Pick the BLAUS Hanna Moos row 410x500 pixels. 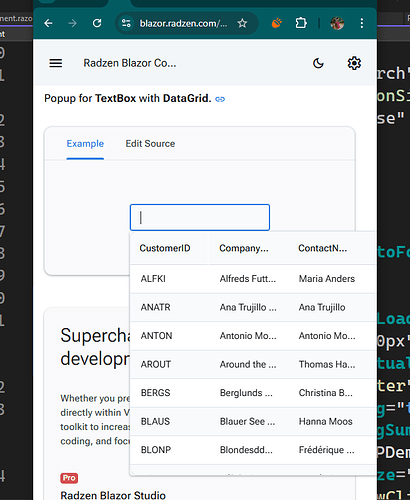(x=253, y=421)
